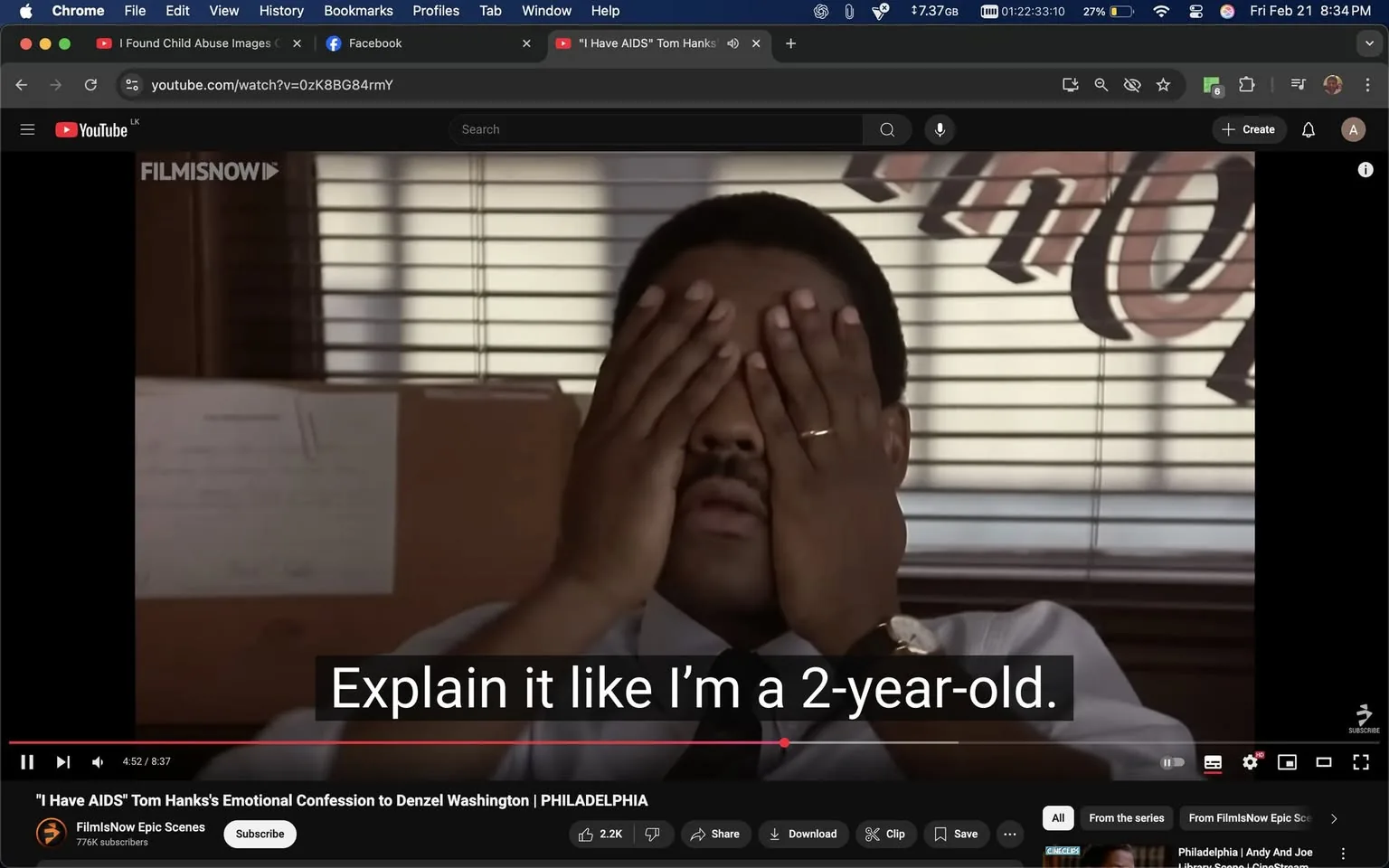The width and height of the screenshot is (1389, 868).
Task: Click the video progress bar scrubber
Action: tap(784, 742)
